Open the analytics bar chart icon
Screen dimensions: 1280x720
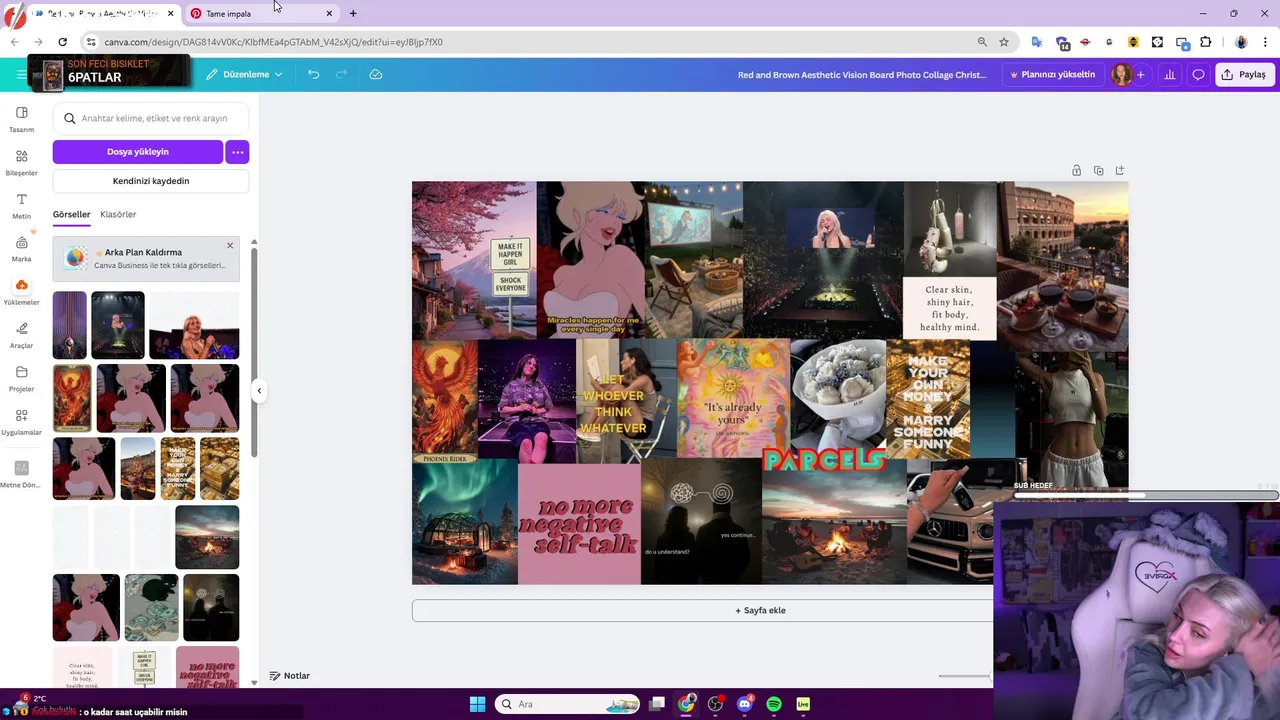[1169, 74]
